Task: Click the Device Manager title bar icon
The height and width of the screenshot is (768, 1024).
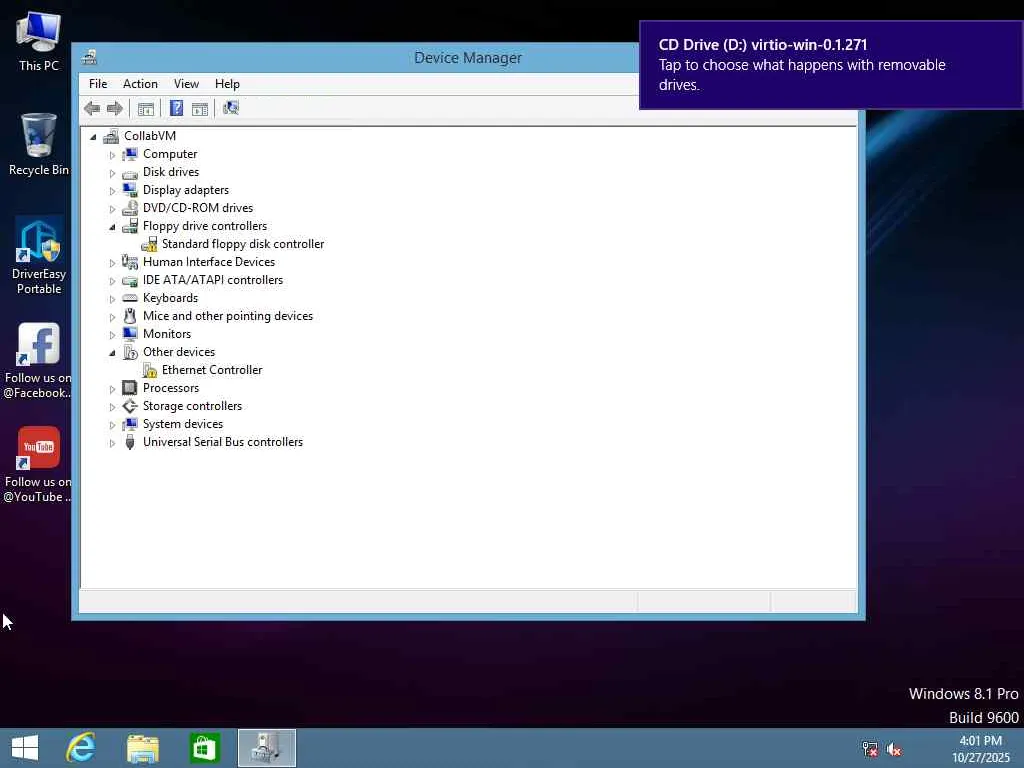Action: (89, 57)
